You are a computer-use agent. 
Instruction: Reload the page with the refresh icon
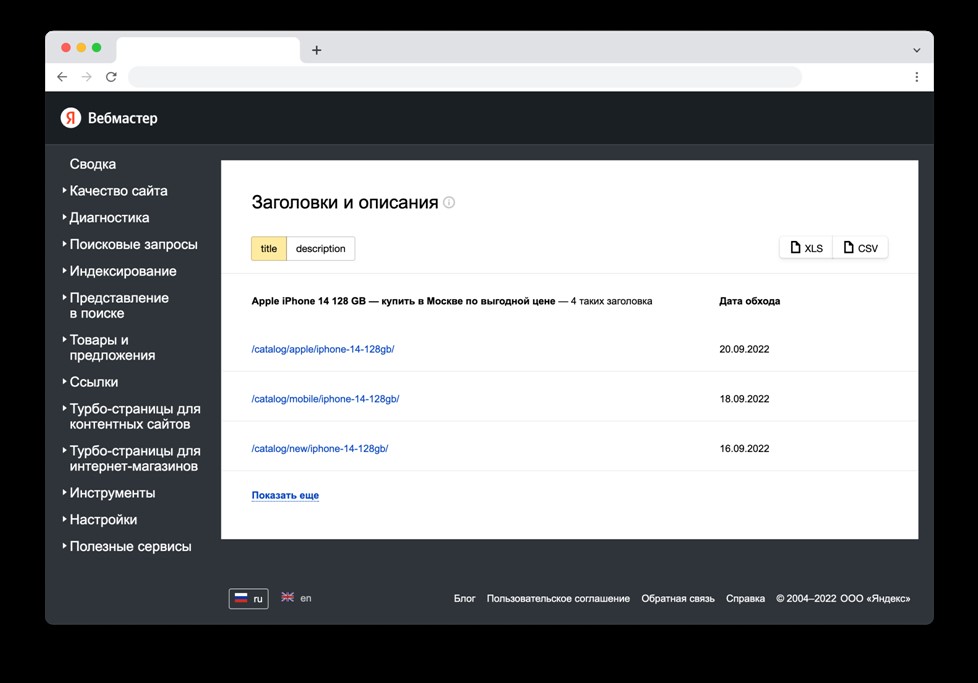[111, 77]
